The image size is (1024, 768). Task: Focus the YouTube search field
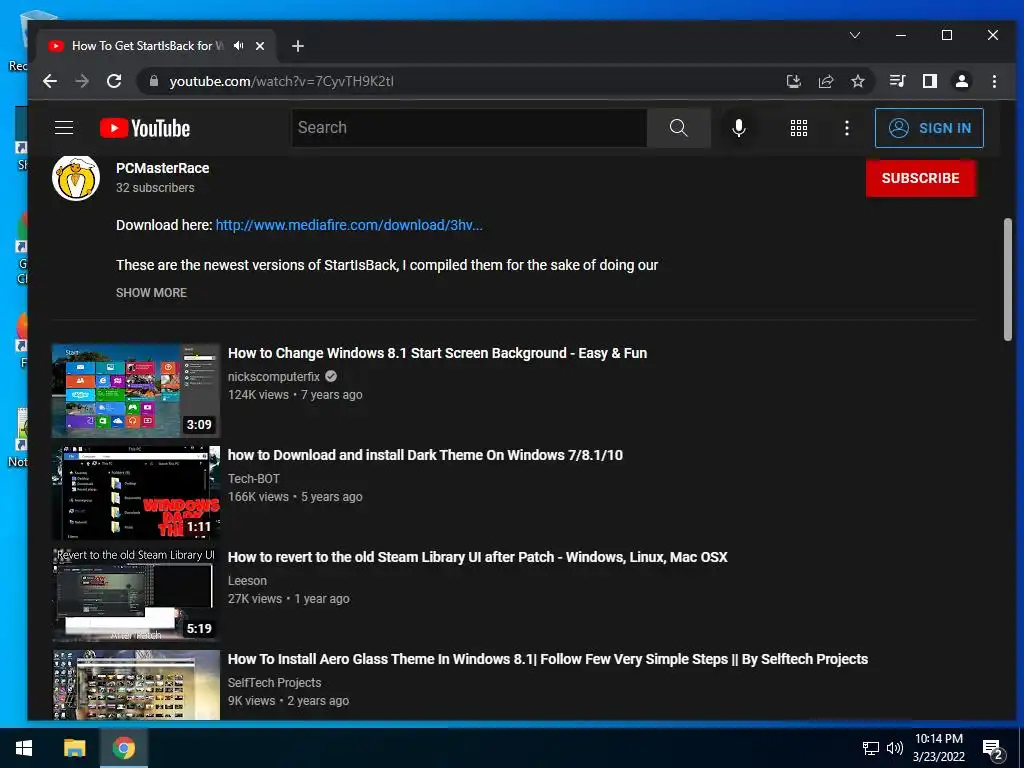469,128
